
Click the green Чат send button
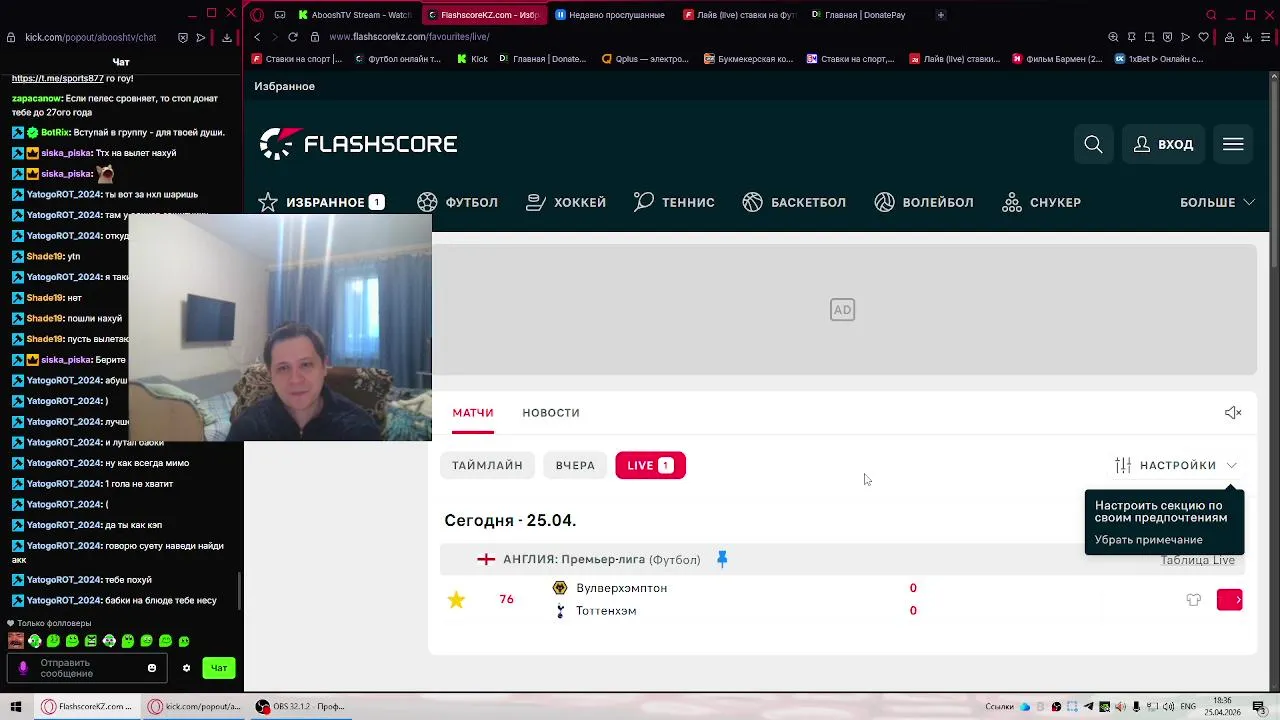pos(219,668)
